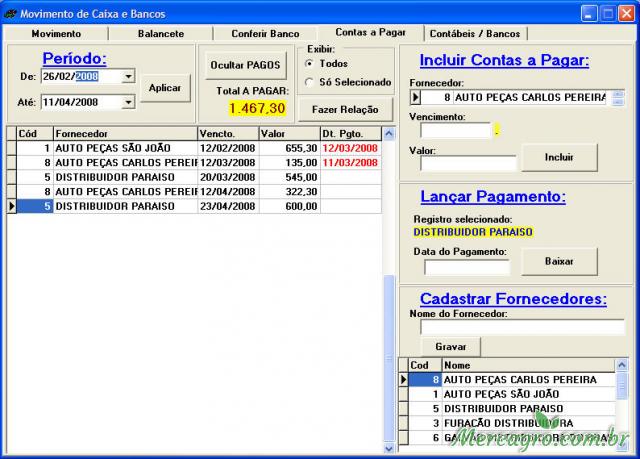
Task: Click the Vencimento date input field
Action: tap(456, 130)
